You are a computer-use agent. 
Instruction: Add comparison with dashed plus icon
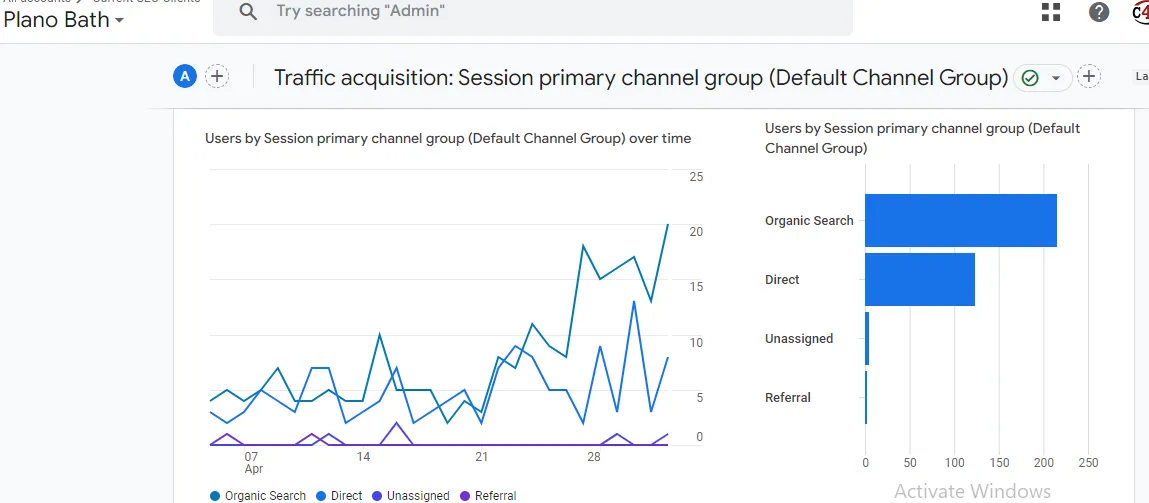[216, 76]
